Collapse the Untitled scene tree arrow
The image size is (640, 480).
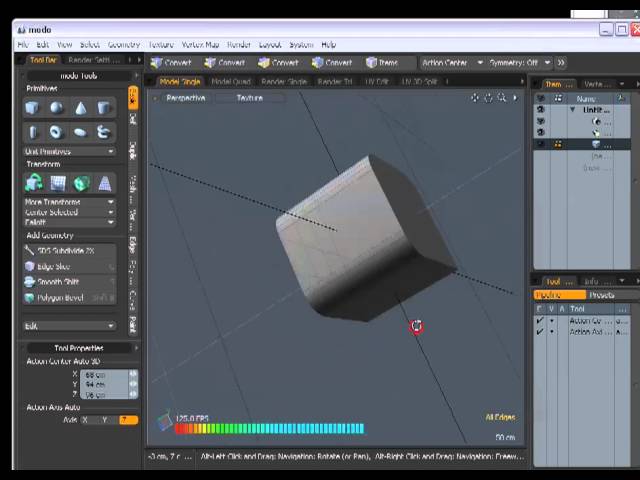pos(572,110)
